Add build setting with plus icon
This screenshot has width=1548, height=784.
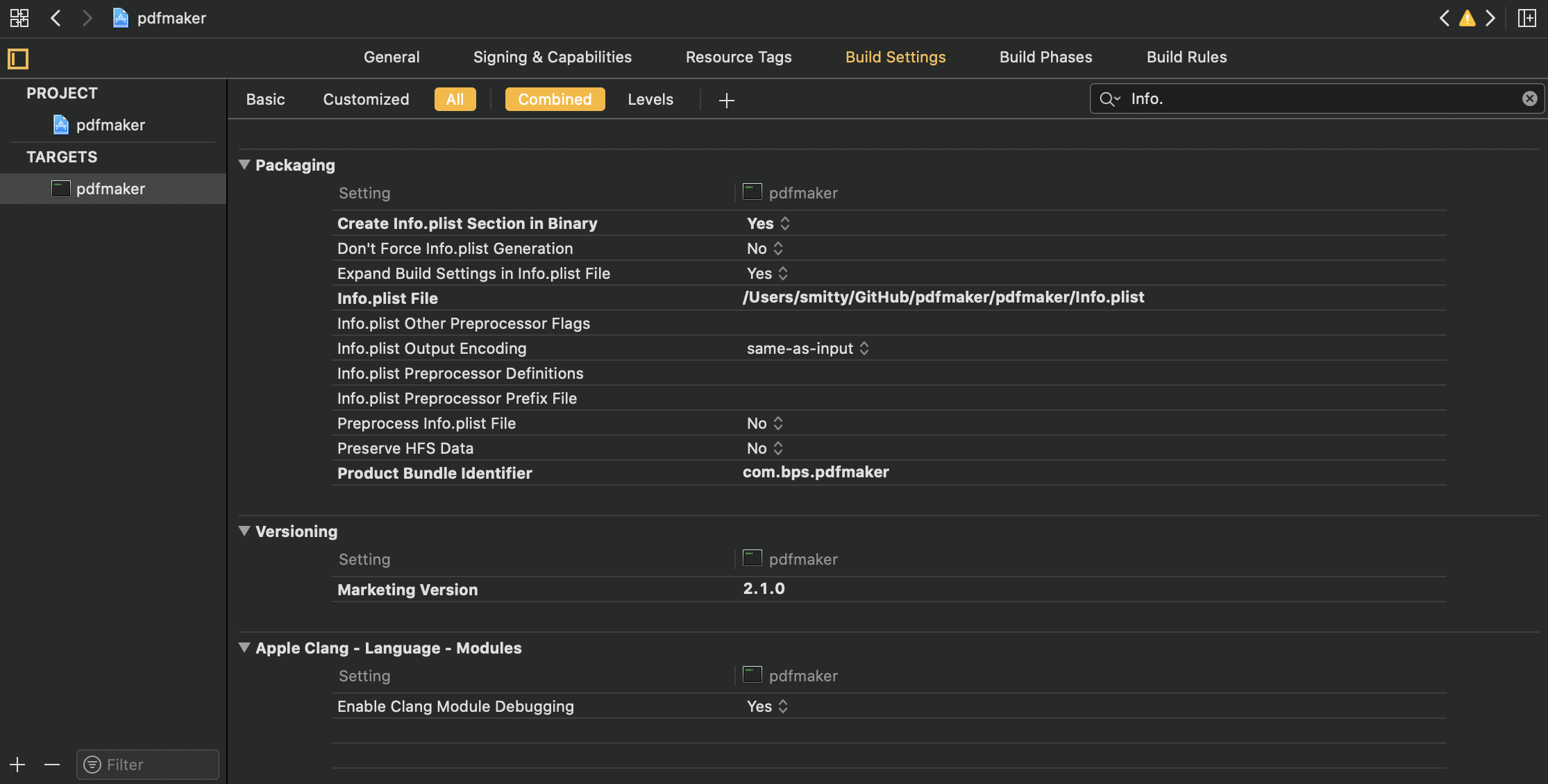pos(726,101)
